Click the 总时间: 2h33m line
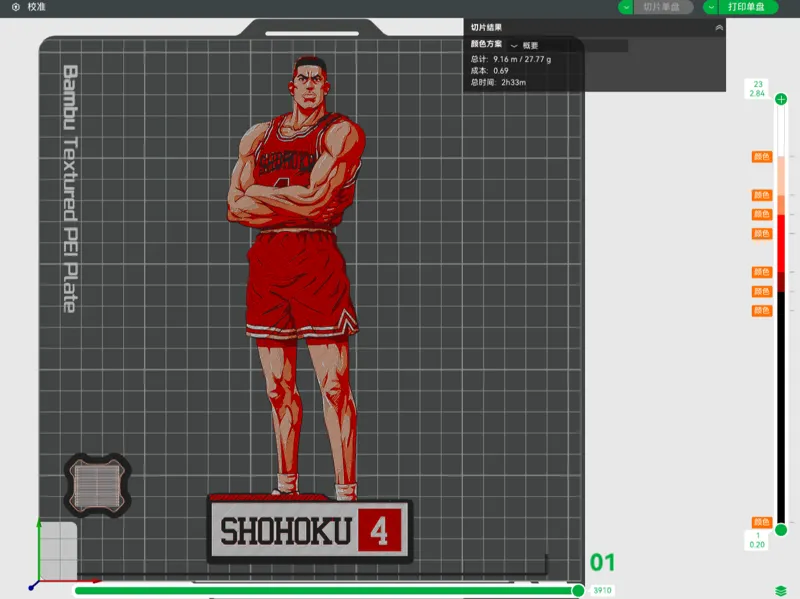800x599 pixels. pos(498,82)
